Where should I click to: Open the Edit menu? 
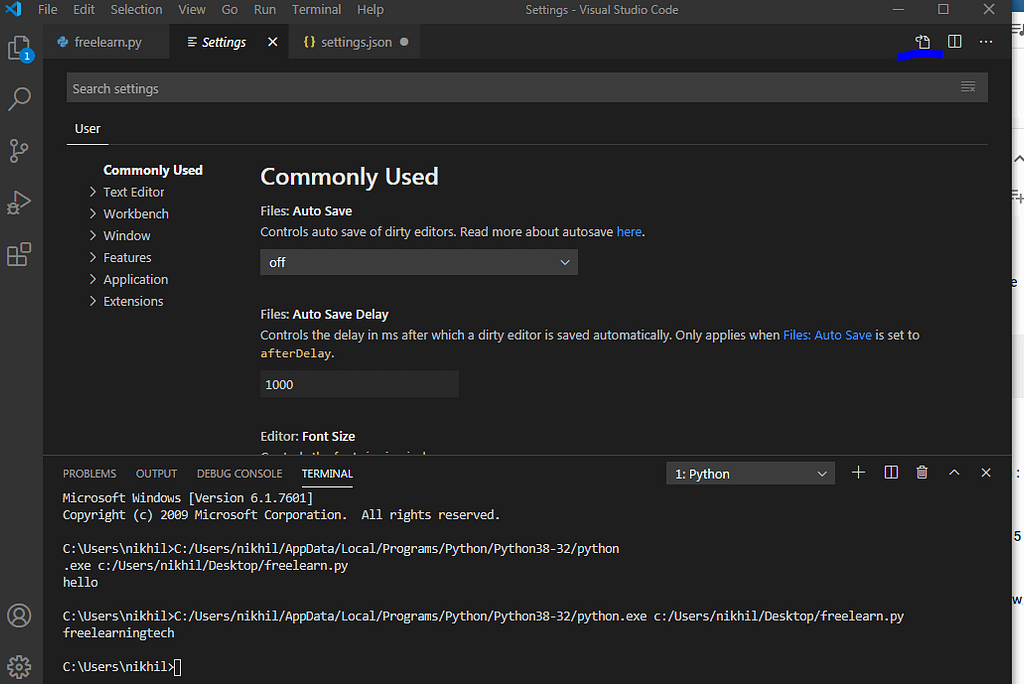point(84,10)
